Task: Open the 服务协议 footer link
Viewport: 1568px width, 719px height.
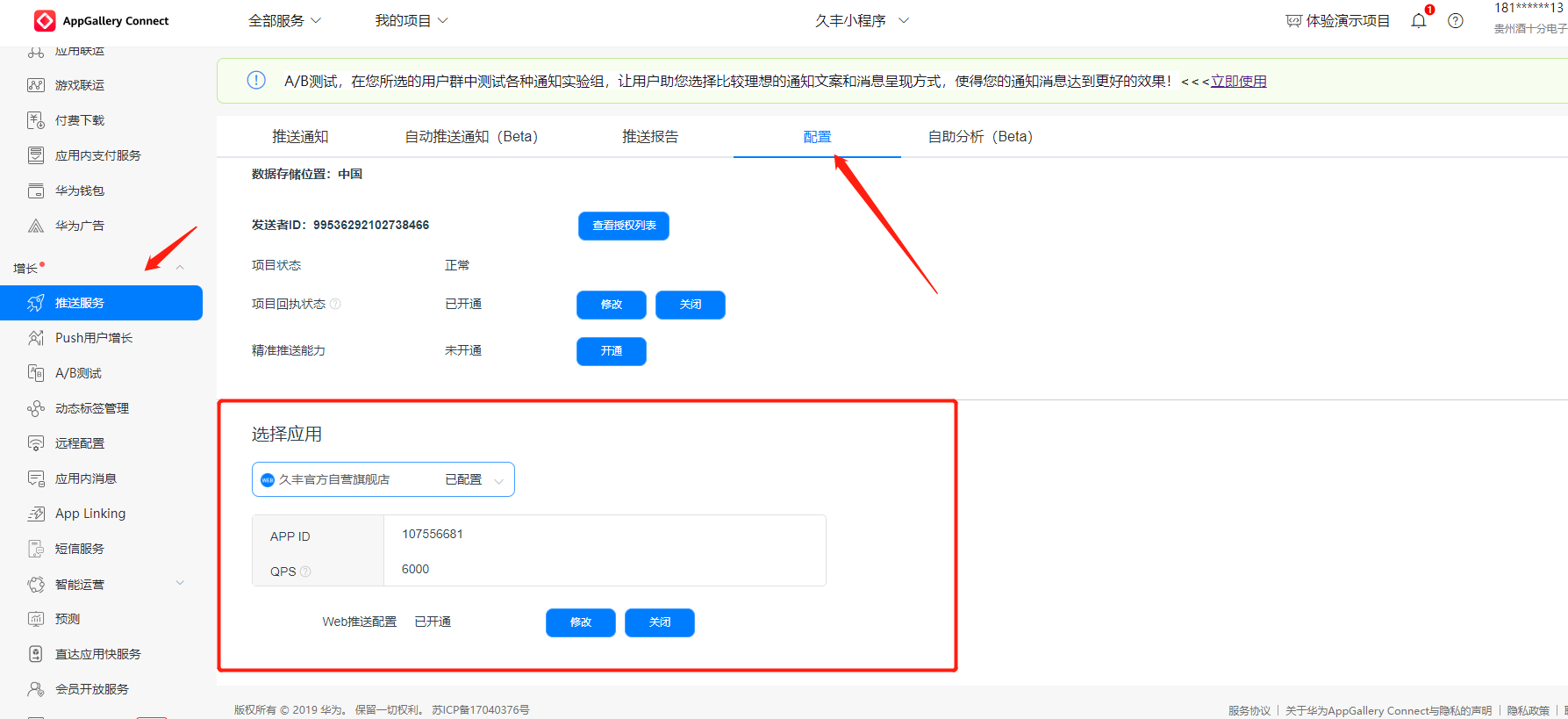Action: click(1249, 710)
